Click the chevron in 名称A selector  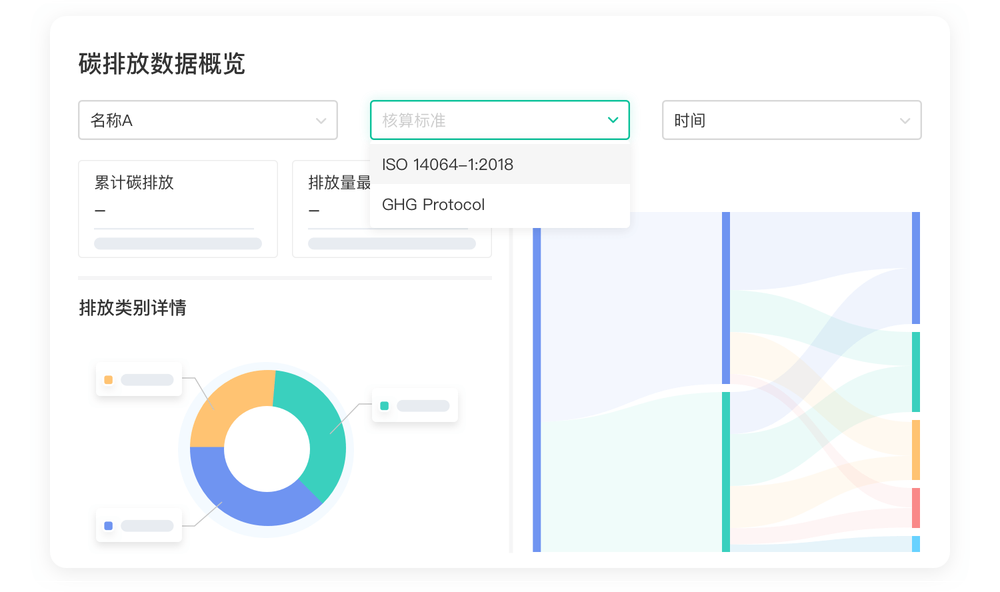[321, 121]
